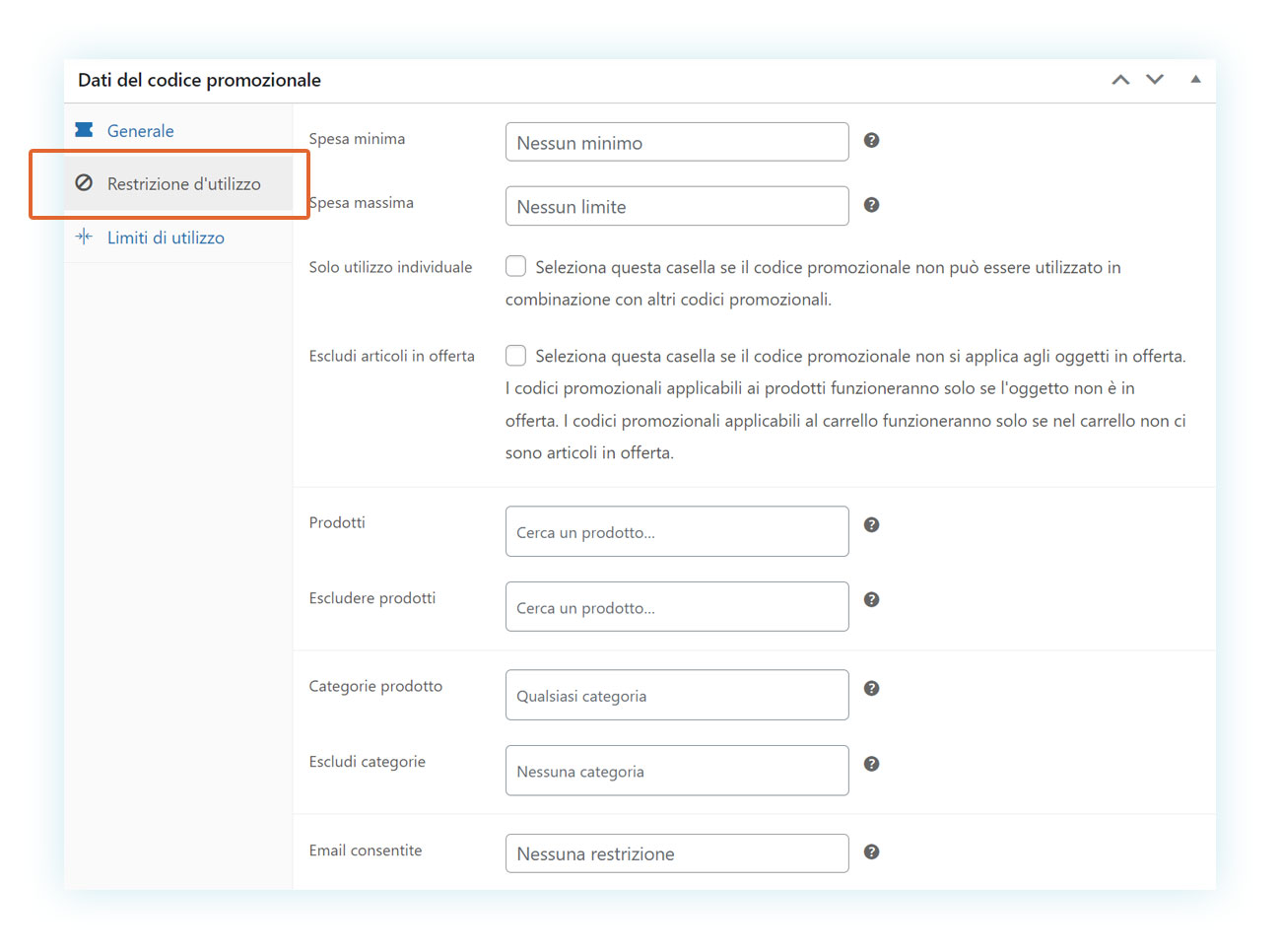
Task: Open the Prodotti product search field
Action: click(x=677, y=531)
